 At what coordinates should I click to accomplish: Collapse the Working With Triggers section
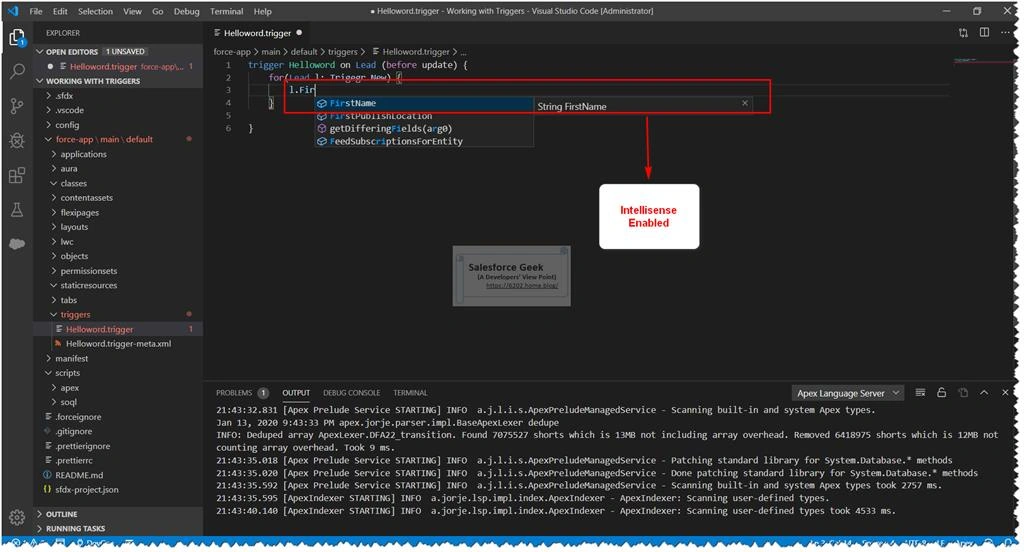click(x=118, y=81)
